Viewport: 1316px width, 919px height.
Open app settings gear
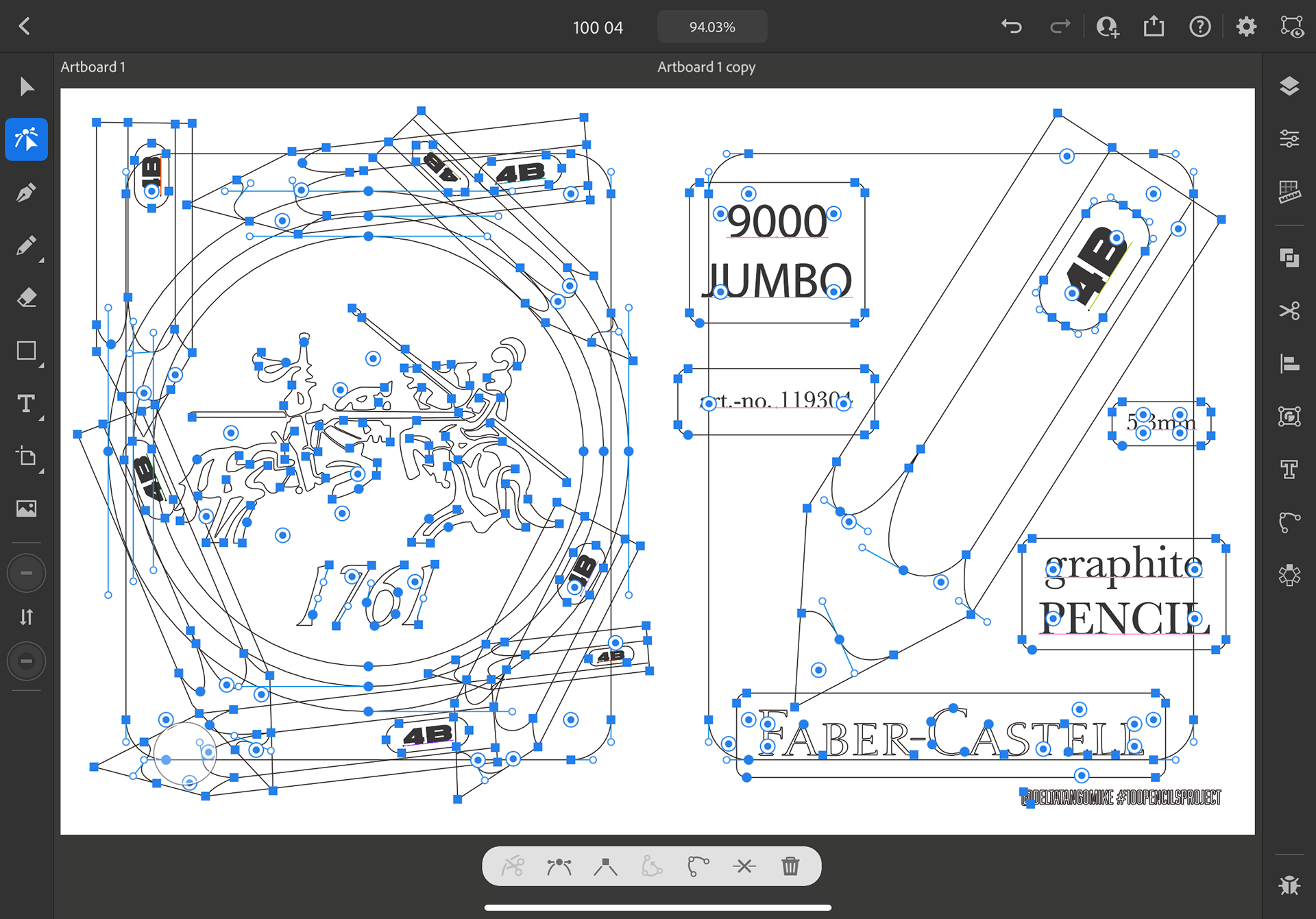(x=1246, y=27)
